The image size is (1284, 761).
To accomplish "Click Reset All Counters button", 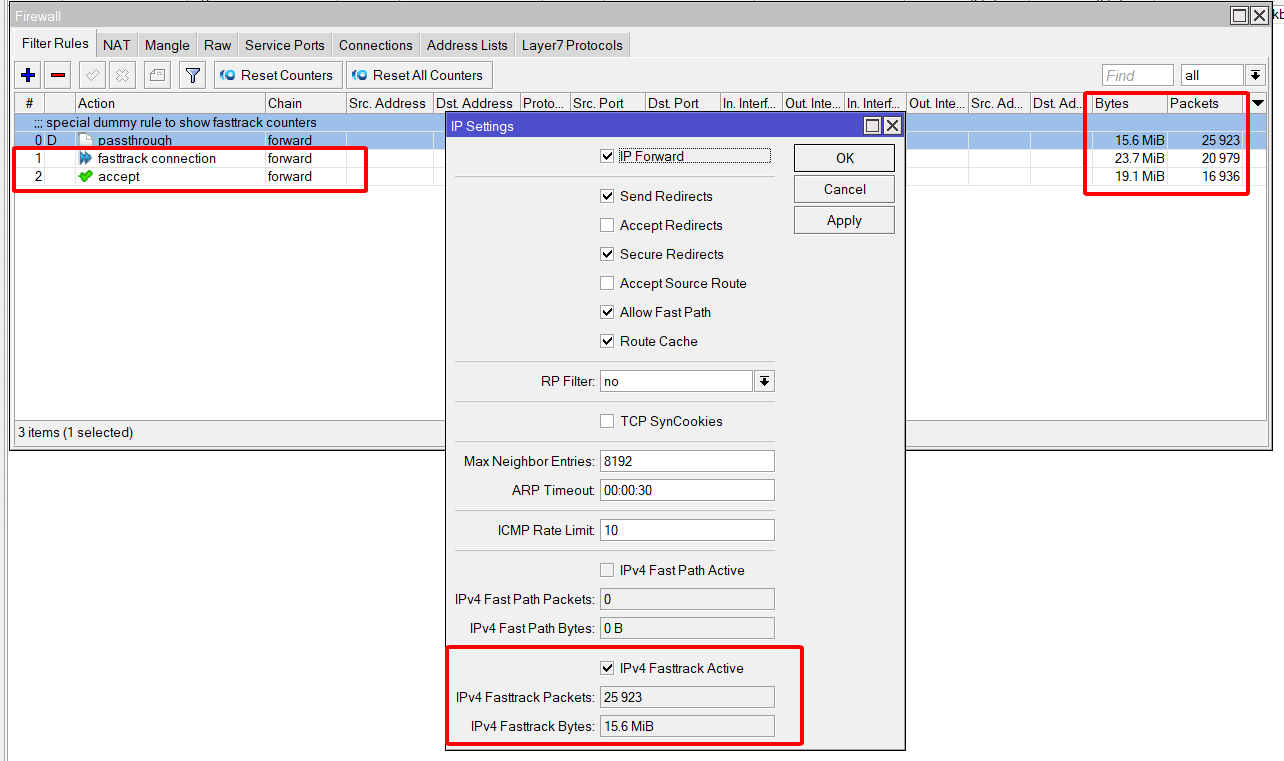I will tap(419, 75).
